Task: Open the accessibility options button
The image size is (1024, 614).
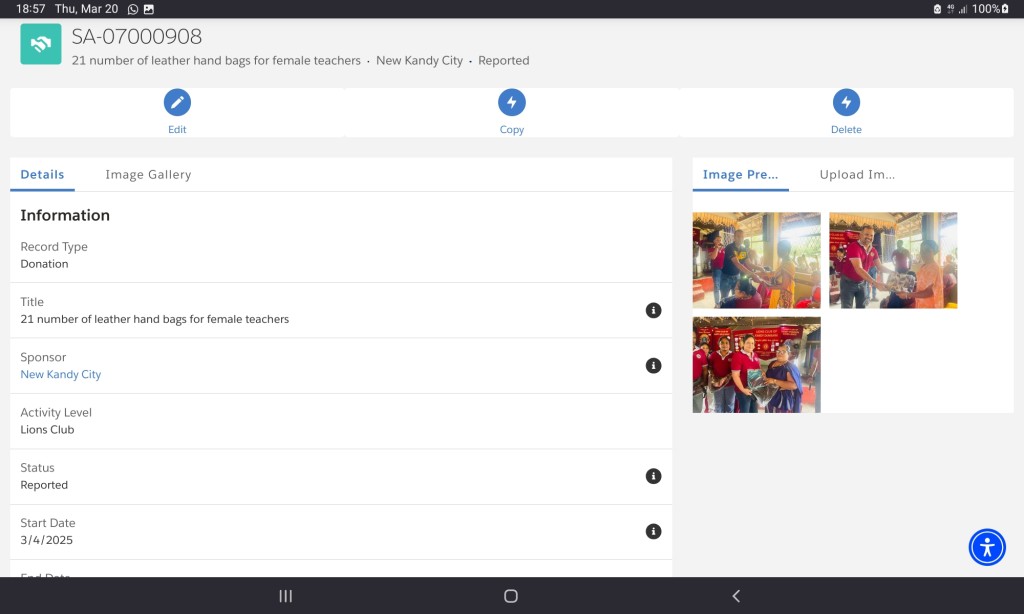Action: click(x=987, y=547)
